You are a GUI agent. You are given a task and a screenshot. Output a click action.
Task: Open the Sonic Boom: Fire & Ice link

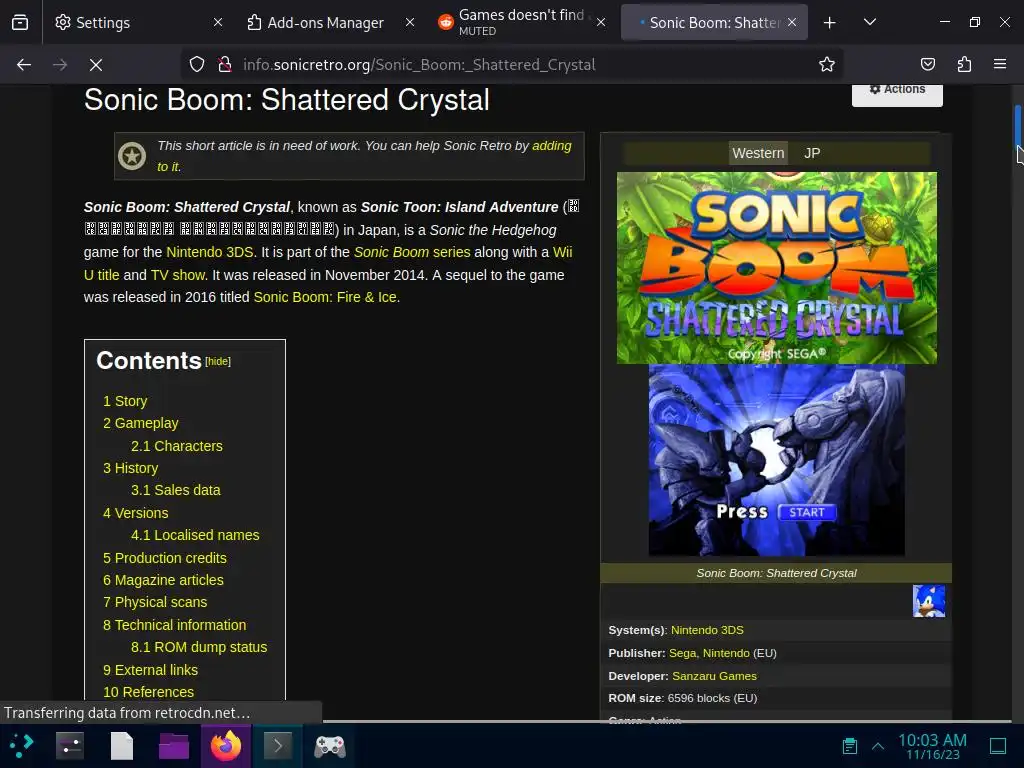tap(325, 297)
